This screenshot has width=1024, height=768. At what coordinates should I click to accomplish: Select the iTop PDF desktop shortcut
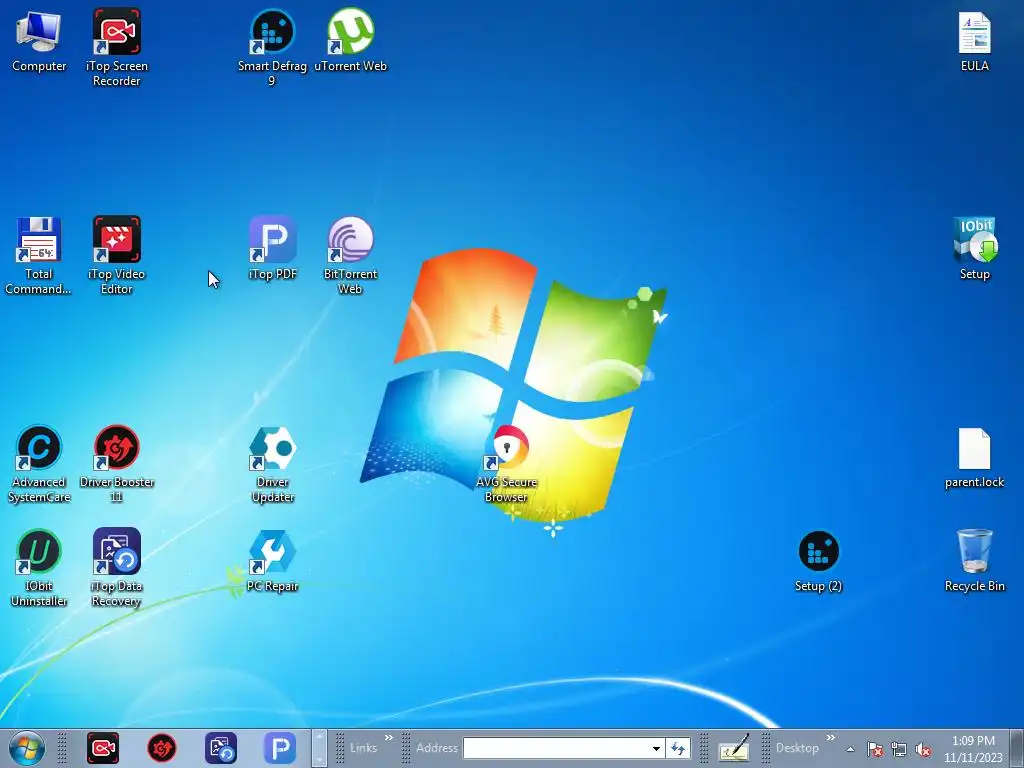[x=272, y=249]
